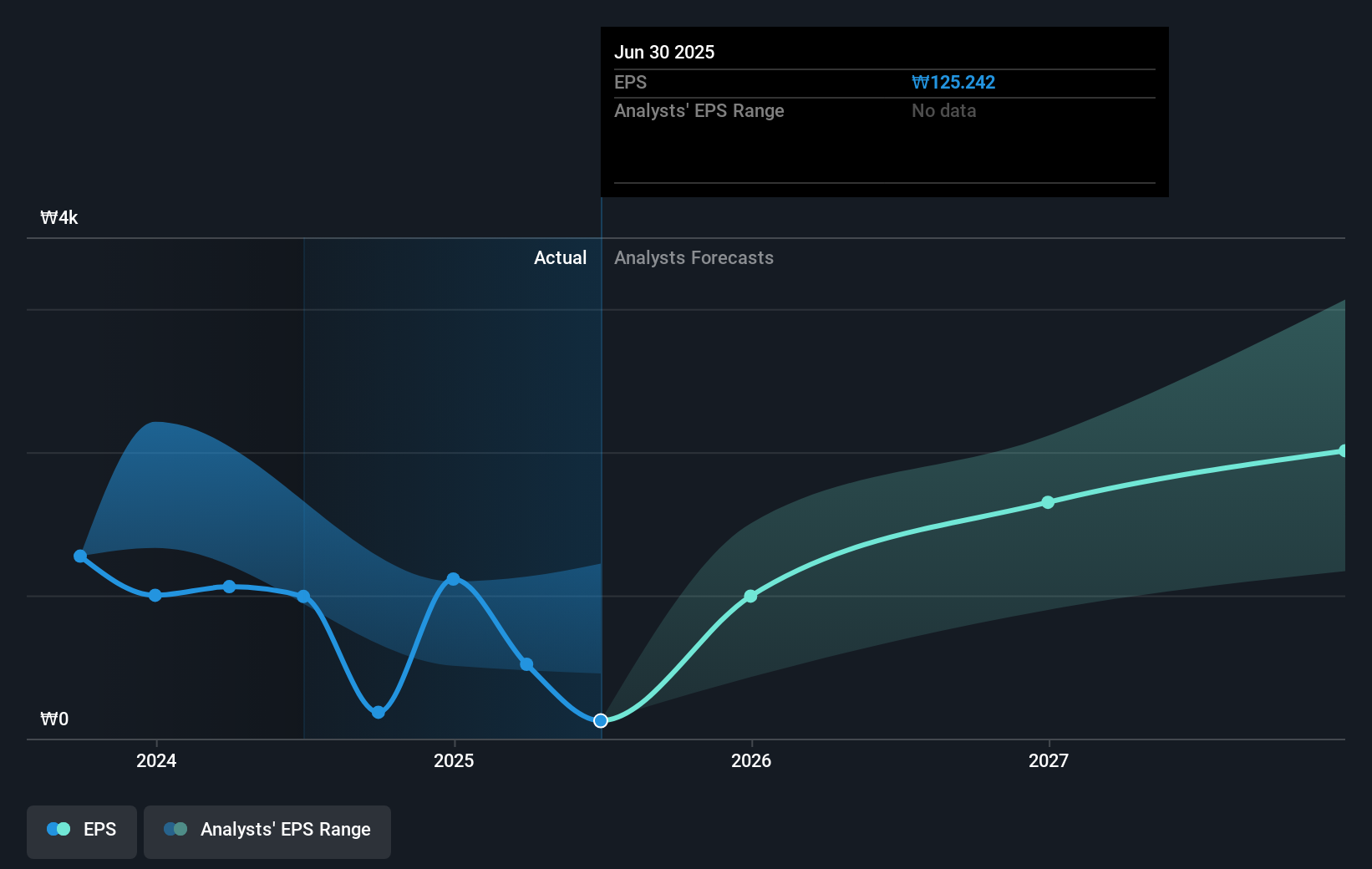Click the No data label in tooltip

coord(943,110)
